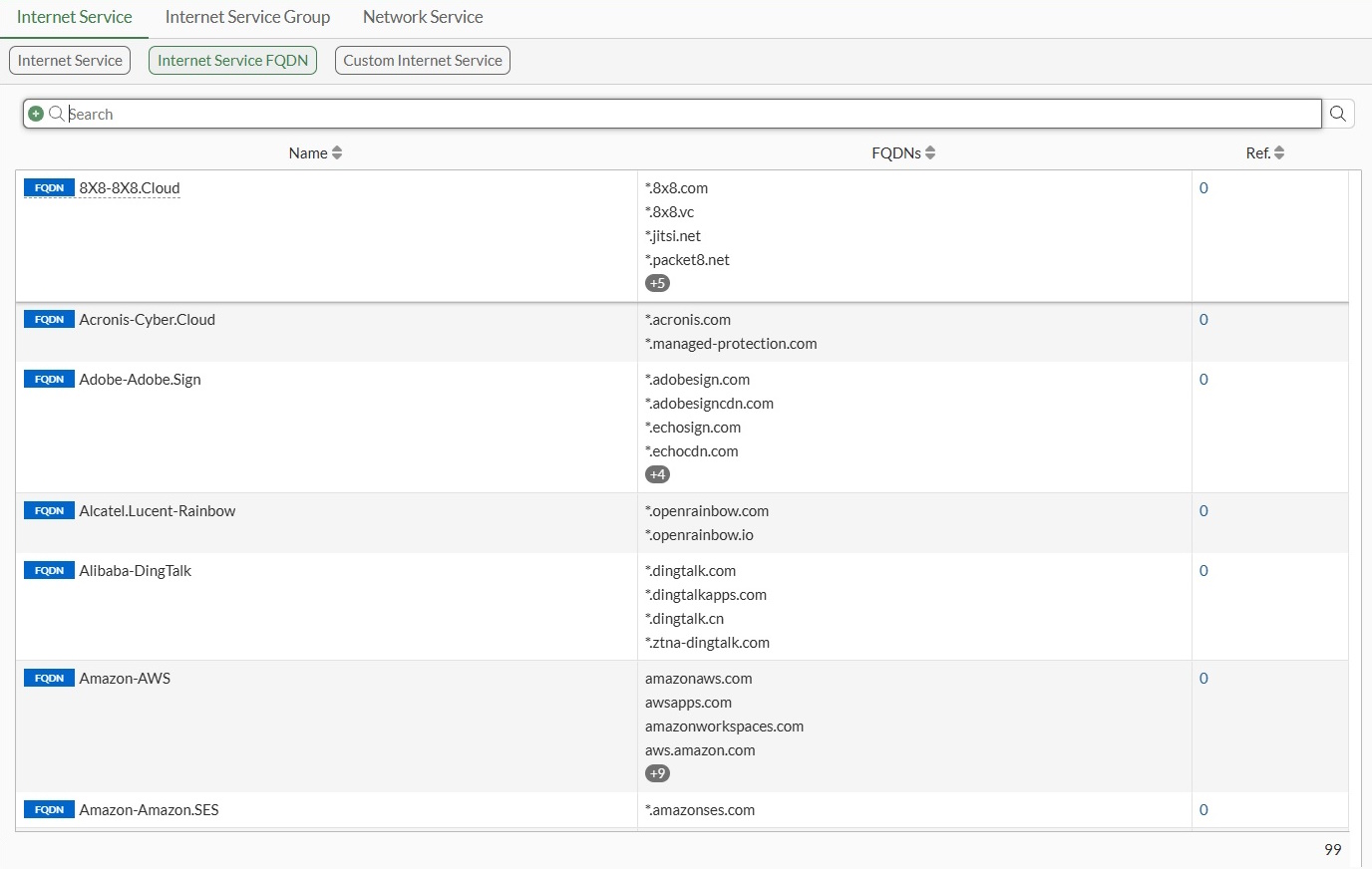Click the FQDN badge for Amazon-Amazon.SES
1372x869 pixels.
(49, 810)
